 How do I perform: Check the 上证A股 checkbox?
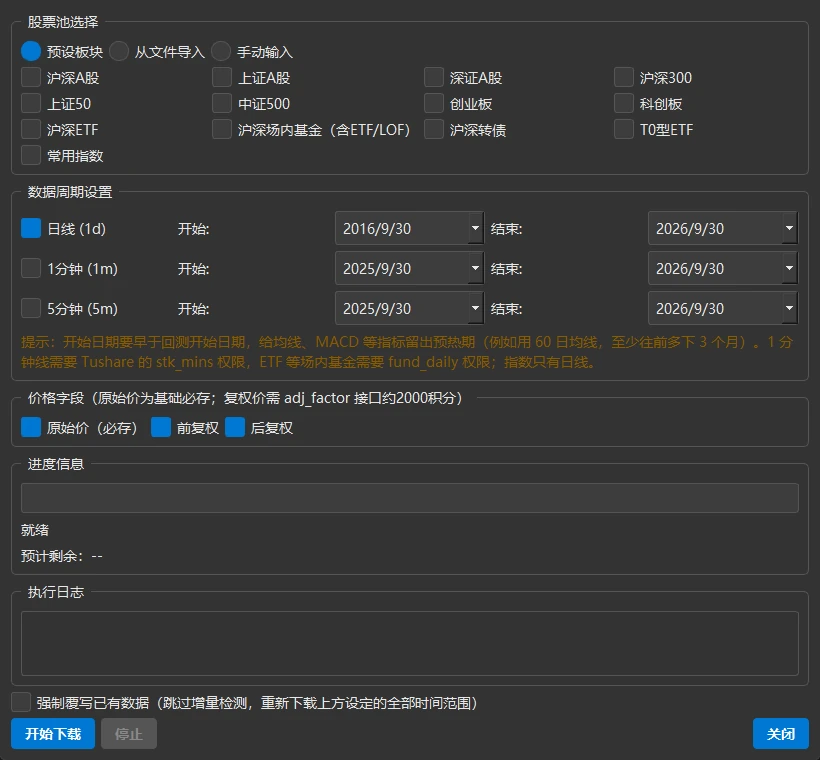click(222, 77)
